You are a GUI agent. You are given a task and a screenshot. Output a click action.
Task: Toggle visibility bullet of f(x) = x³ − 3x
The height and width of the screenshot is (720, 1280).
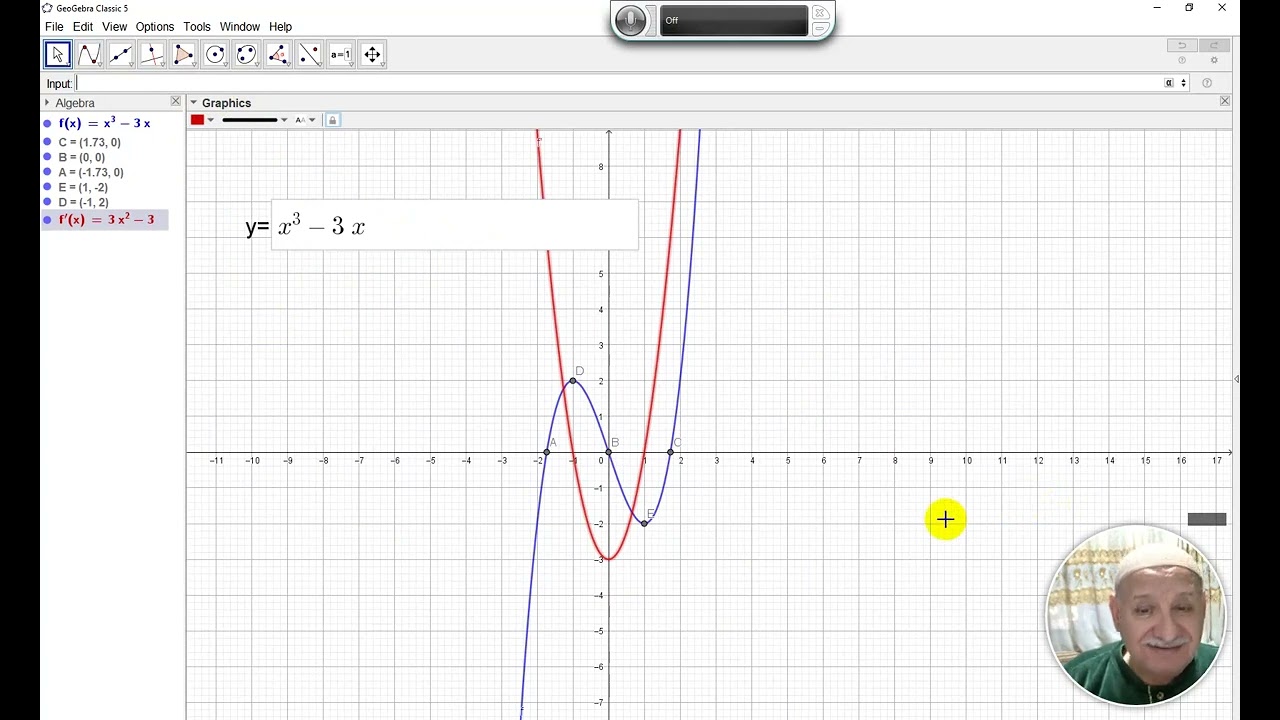point(47,124)
